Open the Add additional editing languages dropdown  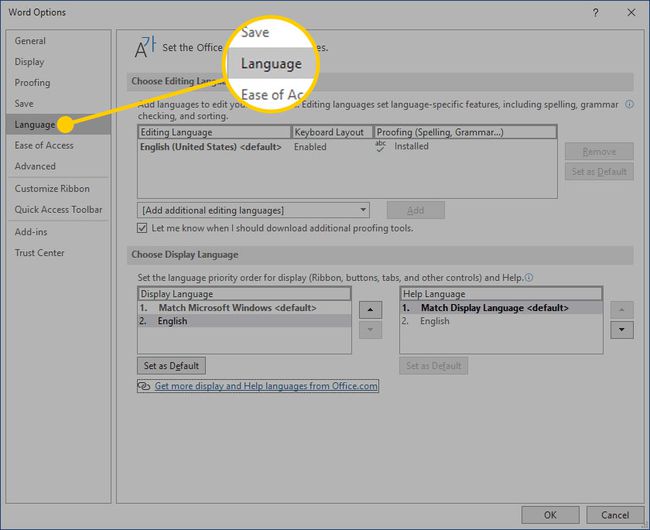253,210
